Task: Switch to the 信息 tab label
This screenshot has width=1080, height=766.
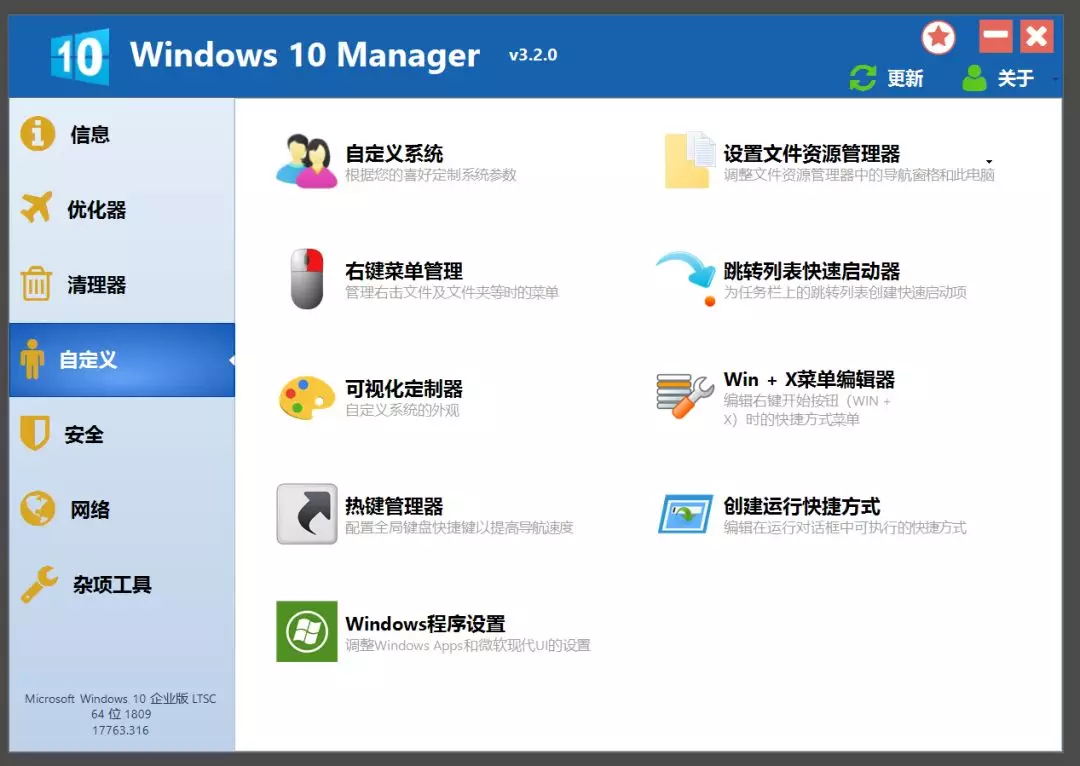Action: pos(90,134)
